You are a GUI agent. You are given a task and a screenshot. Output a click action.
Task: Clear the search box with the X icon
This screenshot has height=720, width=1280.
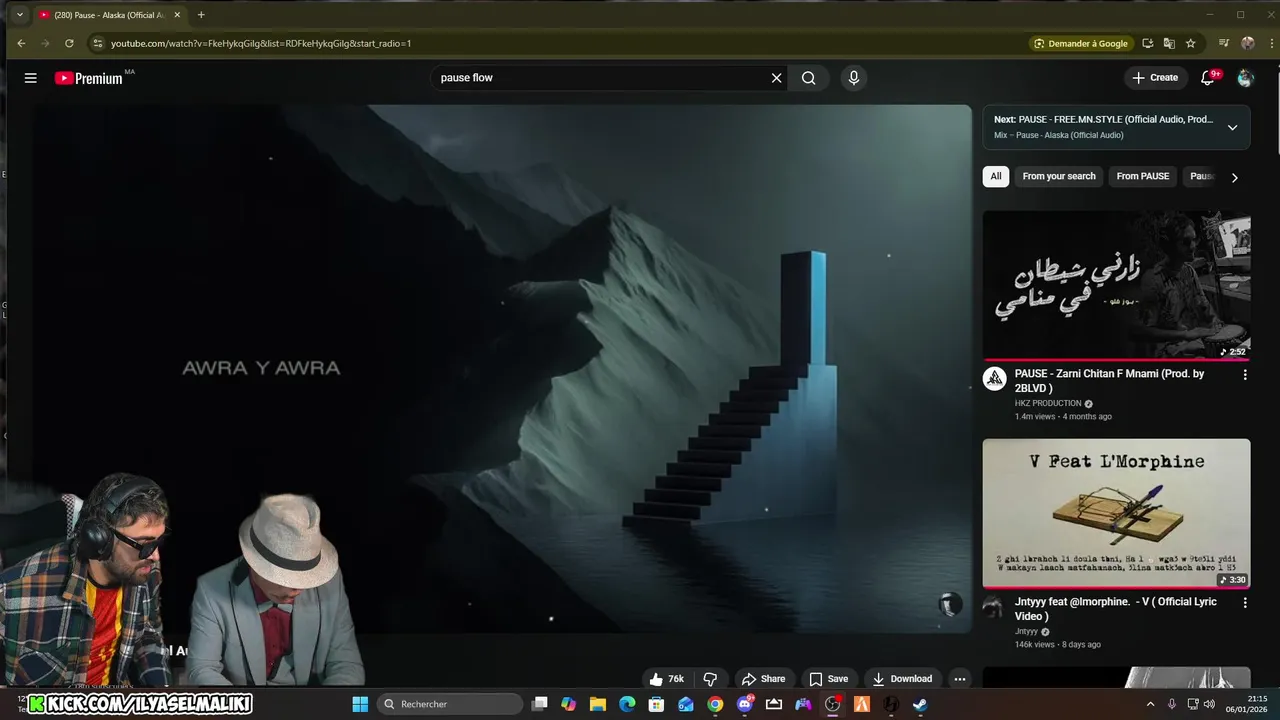coord(776,78)
